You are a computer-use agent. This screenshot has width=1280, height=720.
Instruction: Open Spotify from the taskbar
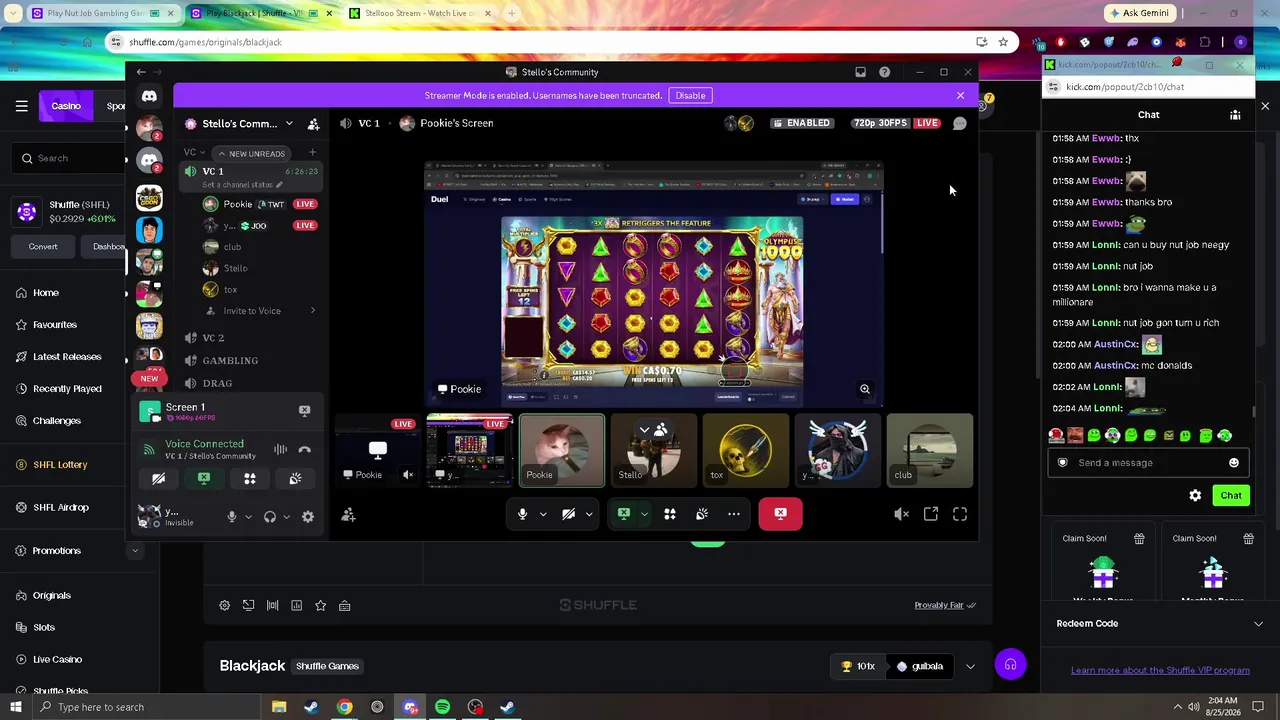point(442,707)
